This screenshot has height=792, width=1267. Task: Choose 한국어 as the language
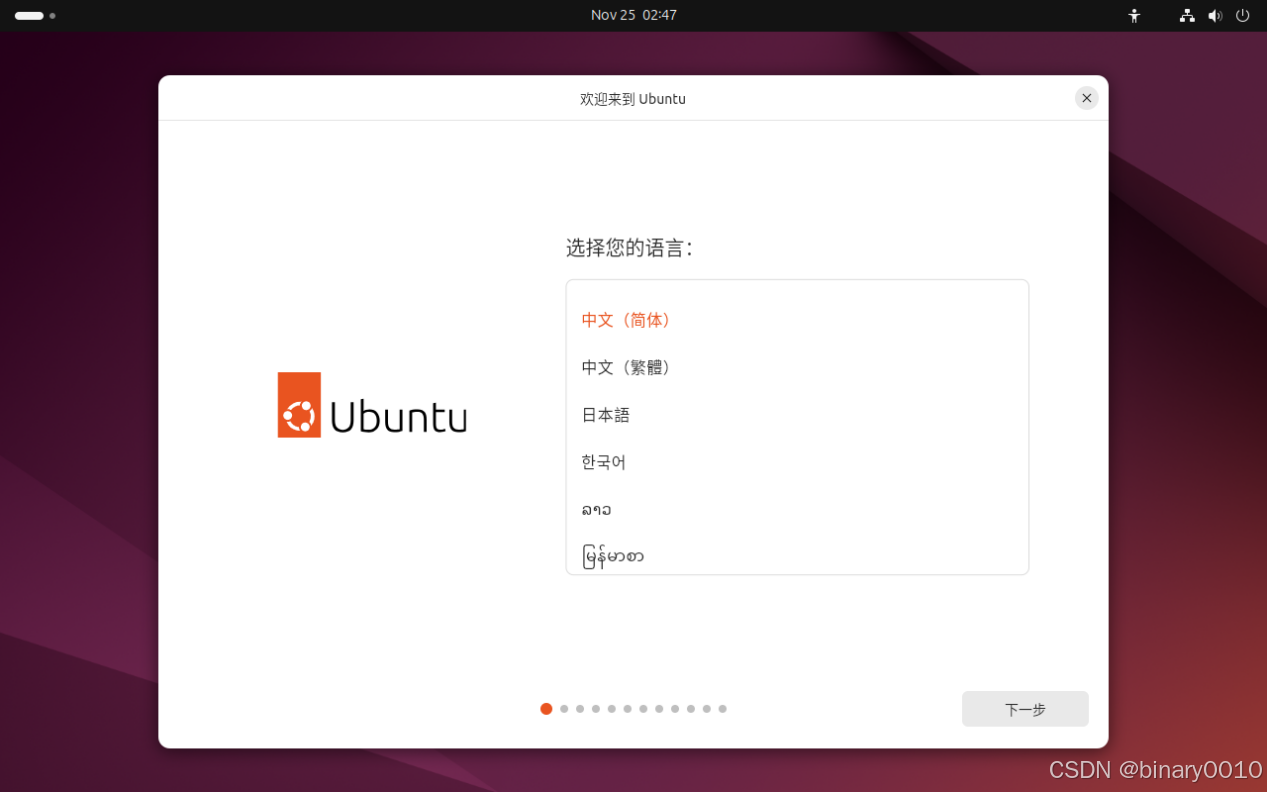(603, 461)
